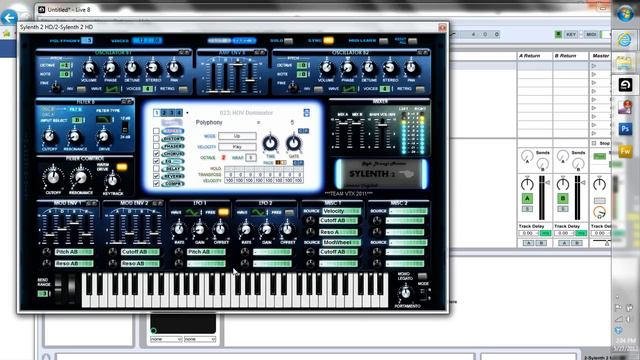Image resolution: width=640 pixels, height=360 pixels.
Task: Open Misc 1 ModWheel source selector
Action: [x=342, y=242]
